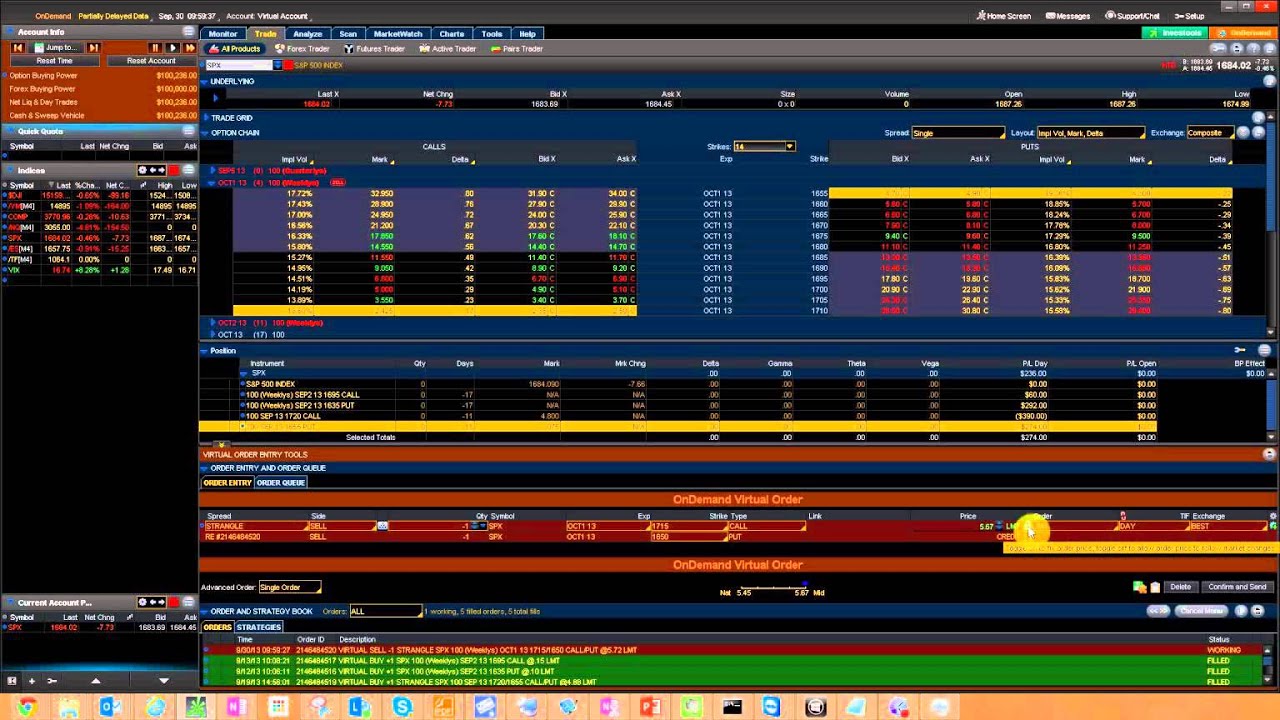Collapse the Option Chain section
The width and height of the screenshot is (1280, 720).
pyautogui.click(x=205, y=133)
